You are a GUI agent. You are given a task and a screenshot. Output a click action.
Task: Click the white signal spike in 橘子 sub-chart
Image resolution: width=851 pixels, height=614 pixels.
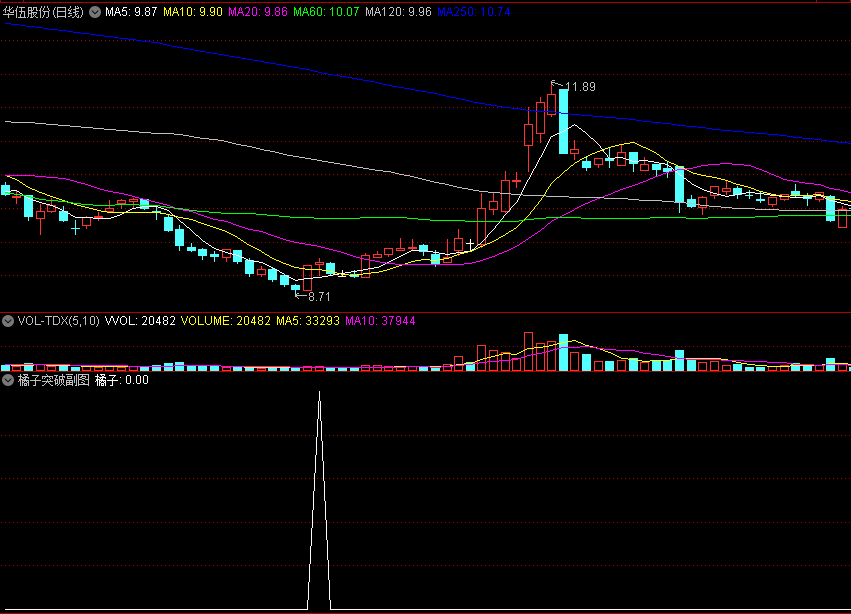[x=319, y=499]
